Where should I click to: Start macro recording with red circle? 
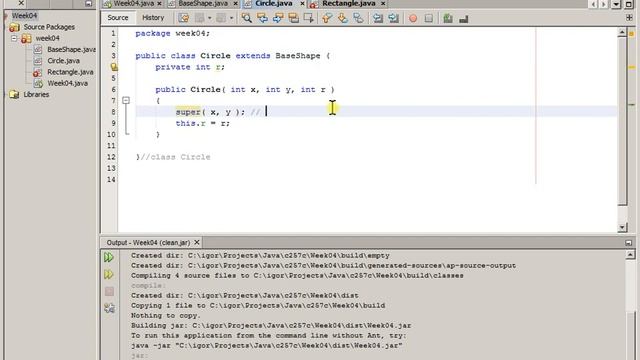[x=413, y=18]
